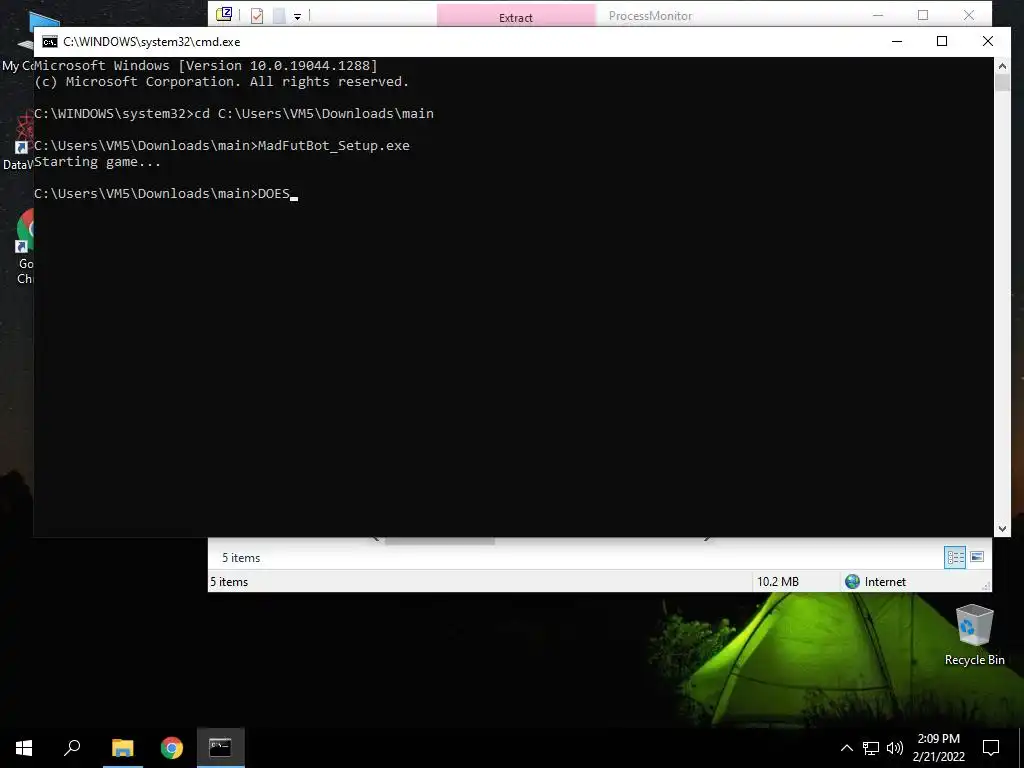The height and width of the screenshot is (768, 1024).
Task: Show hidden system tray icons chevron
Action: pyautogui.click(x=846, y=748)
